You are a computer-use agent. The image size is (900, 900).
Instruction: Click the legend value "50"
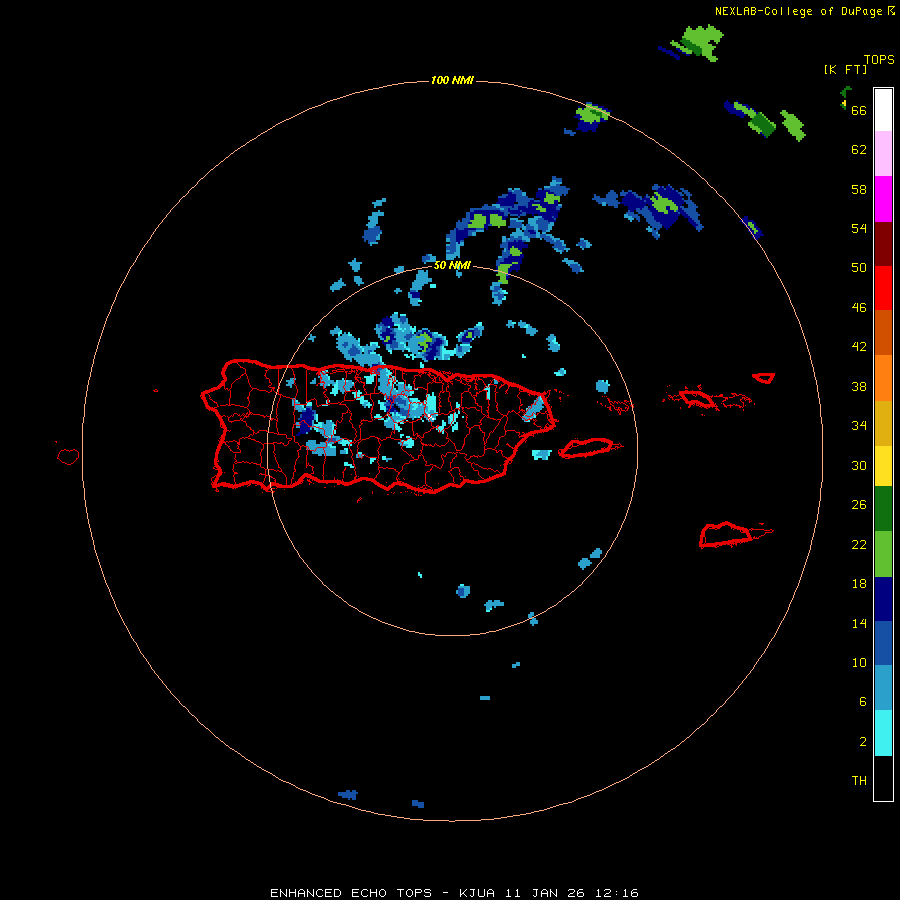[x=859, y=268]
